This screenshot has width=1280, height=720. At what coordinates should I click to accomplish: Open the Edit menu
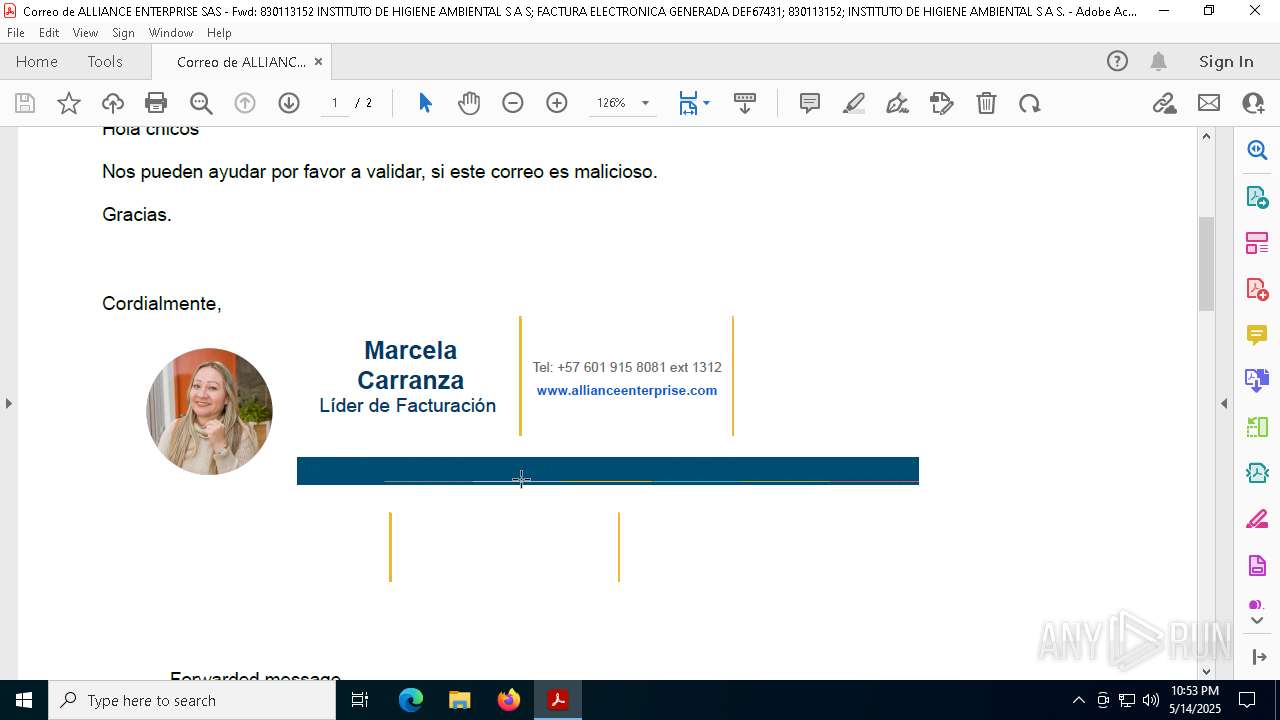click(49, 32)
